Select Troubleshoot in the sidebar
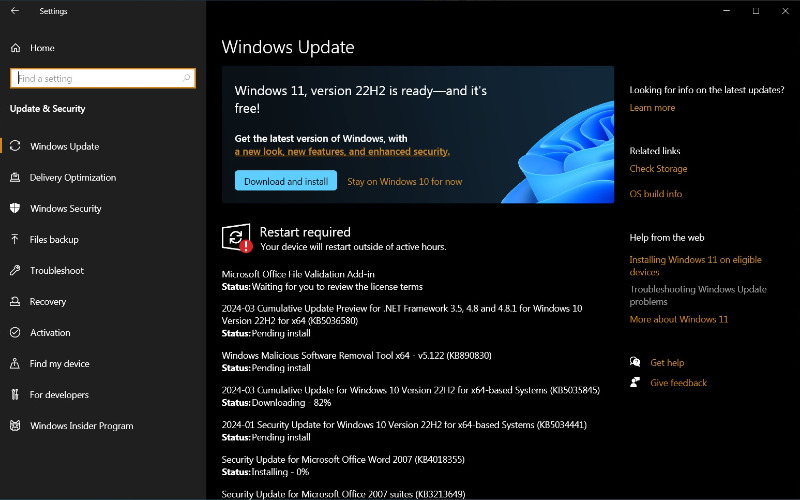This screenshot has height=500, width=800. point(57,271)
